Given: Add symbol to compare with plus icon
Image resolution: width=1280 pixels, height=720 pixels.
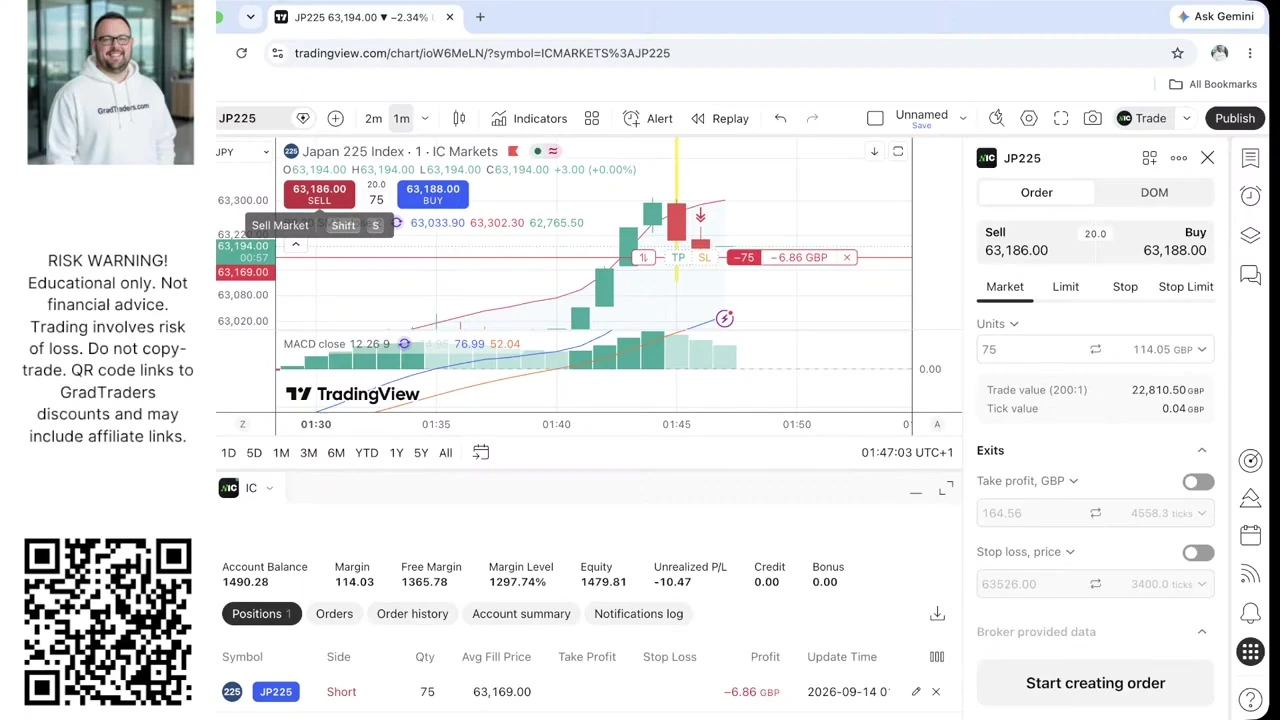Looking at the screenshot, I should [335, 118].
